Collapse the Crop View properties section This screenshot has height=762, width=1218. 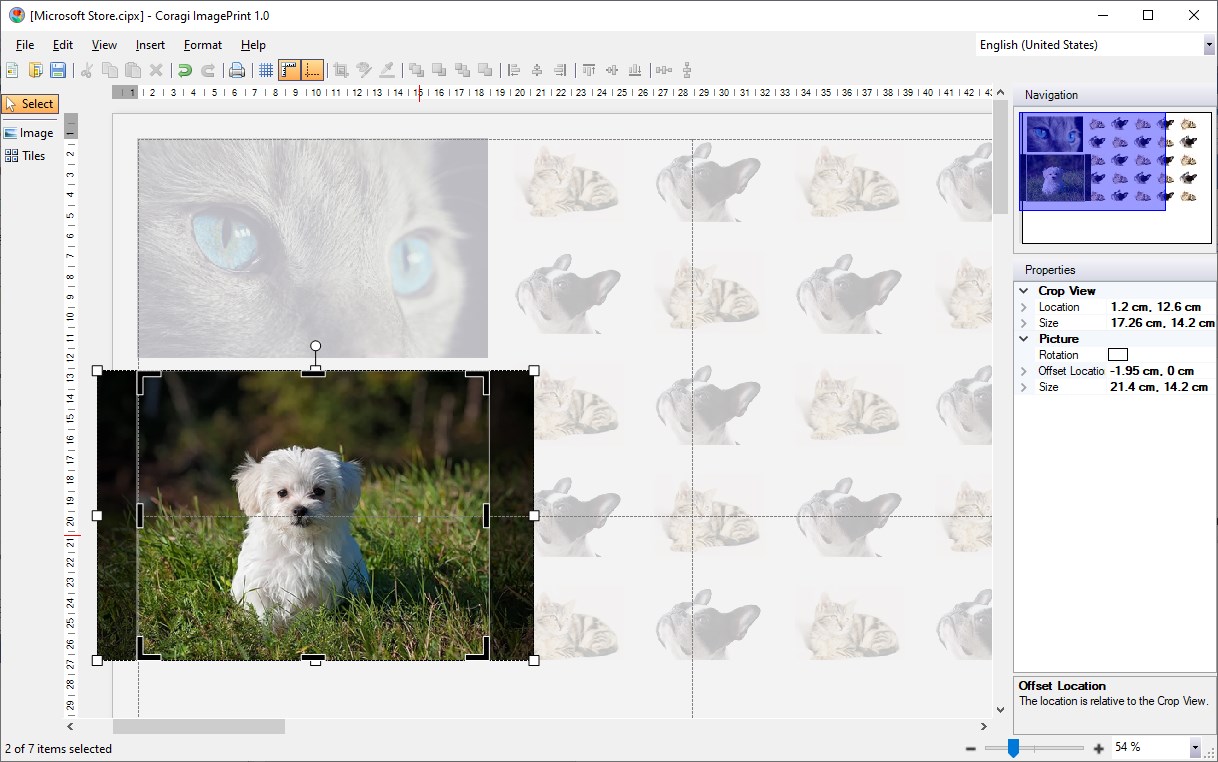point(1026,290)
